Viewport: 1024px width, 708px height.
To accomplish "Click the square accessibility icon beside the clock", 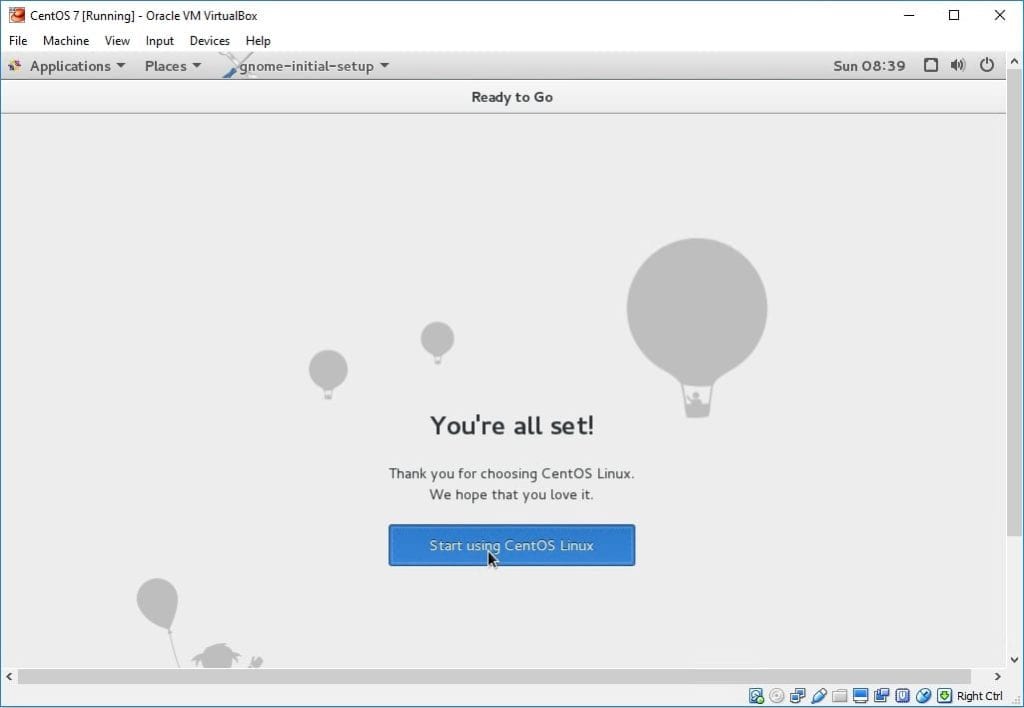I will (931, 65).
